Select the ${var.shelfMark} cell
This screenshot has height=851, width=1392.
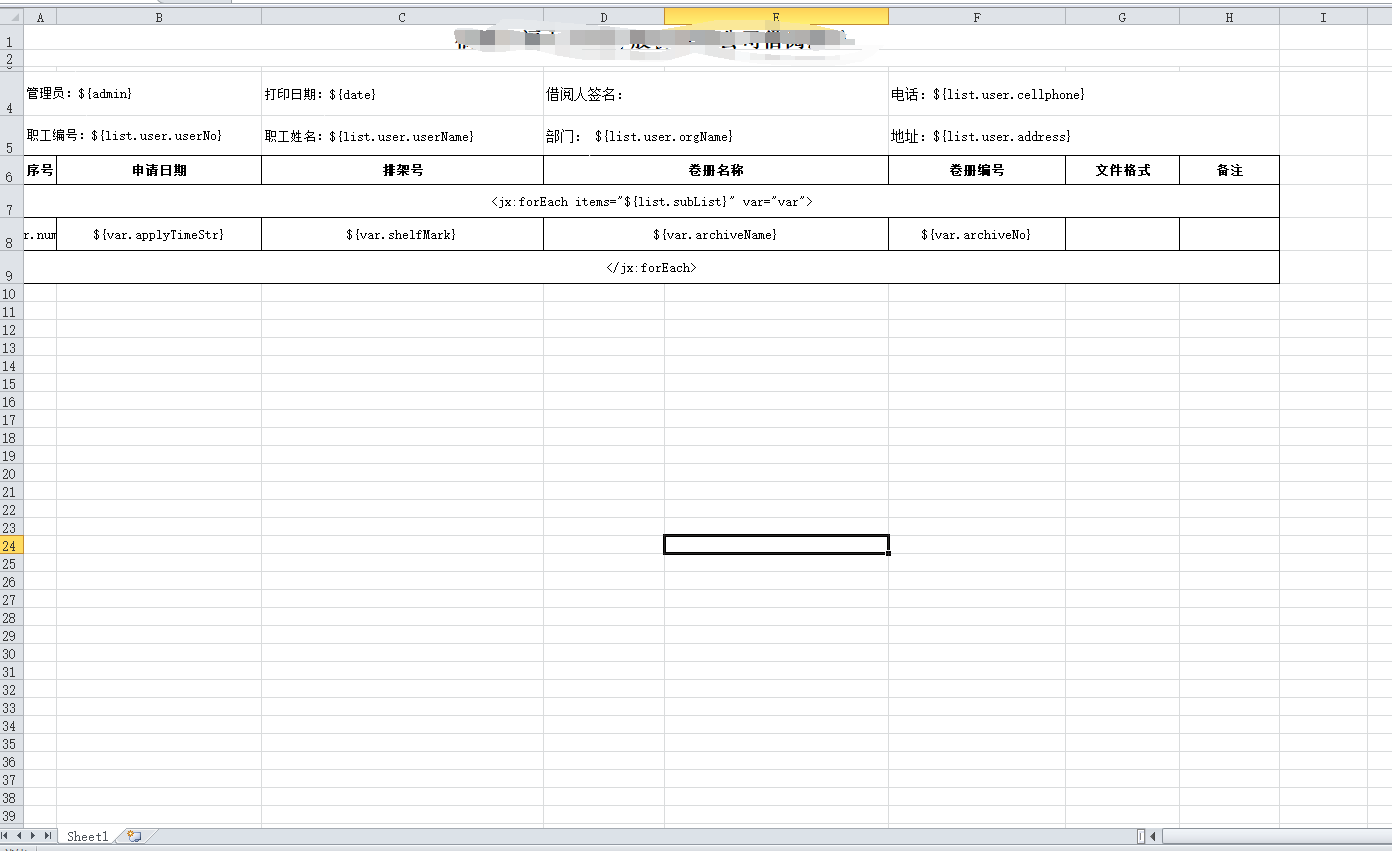pyautogui.click(x=401, y=234)
